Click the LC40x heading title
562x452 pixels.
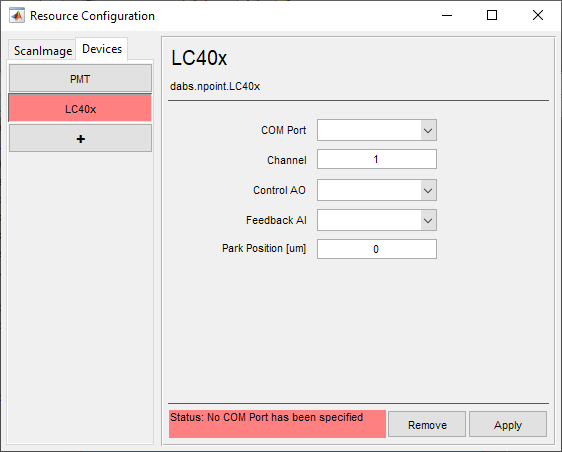pos(199,58)
